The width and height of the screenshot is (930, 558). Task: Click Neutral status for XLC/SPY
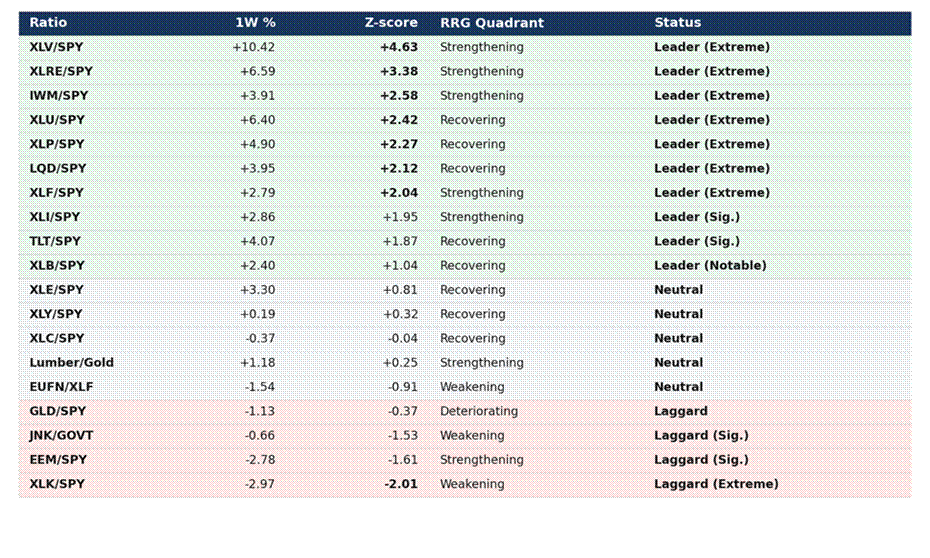tap(679, 339)
